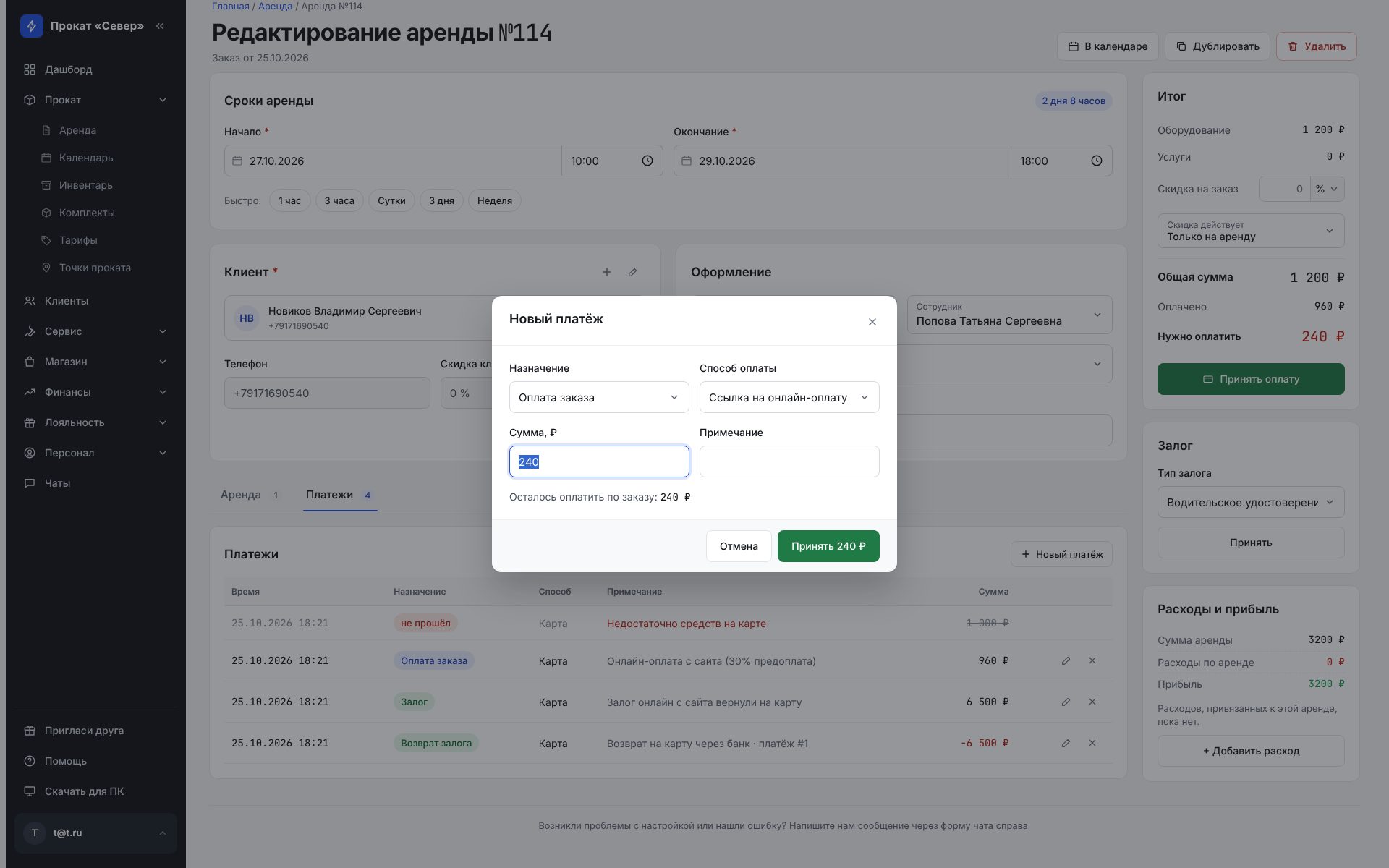This screenshot has width=1389, height=868.
Task: Click the + Новый платёж button
Action: 1061,554
